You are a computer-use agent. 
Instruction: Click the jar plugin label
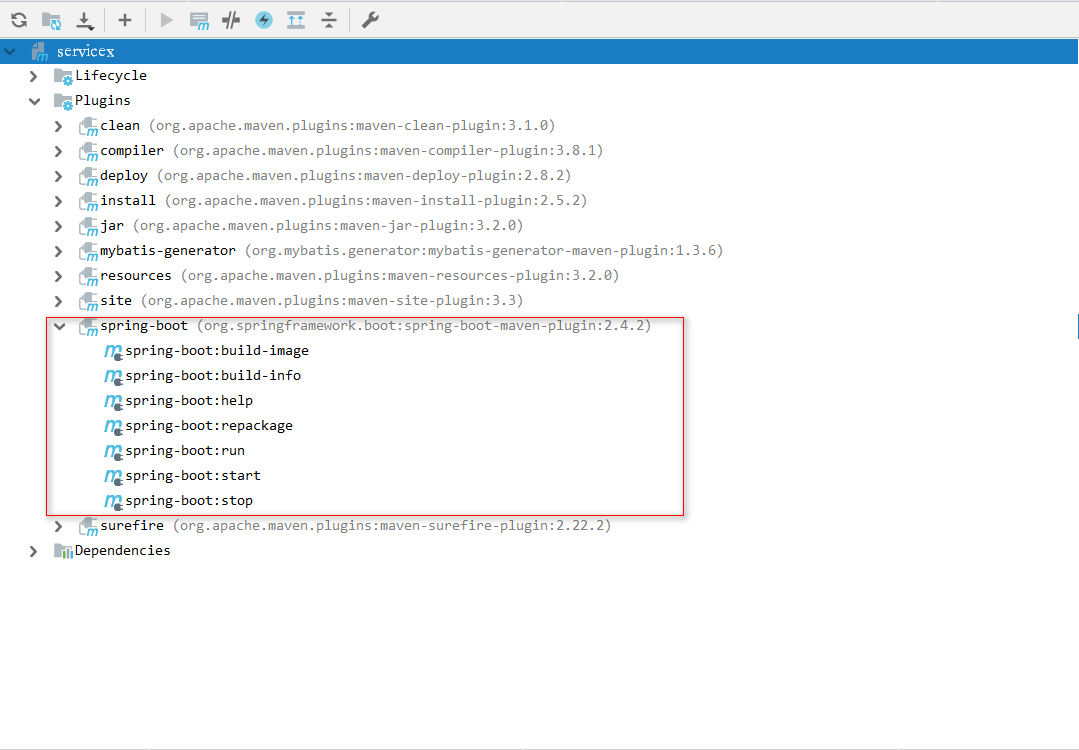click(112, 226)
